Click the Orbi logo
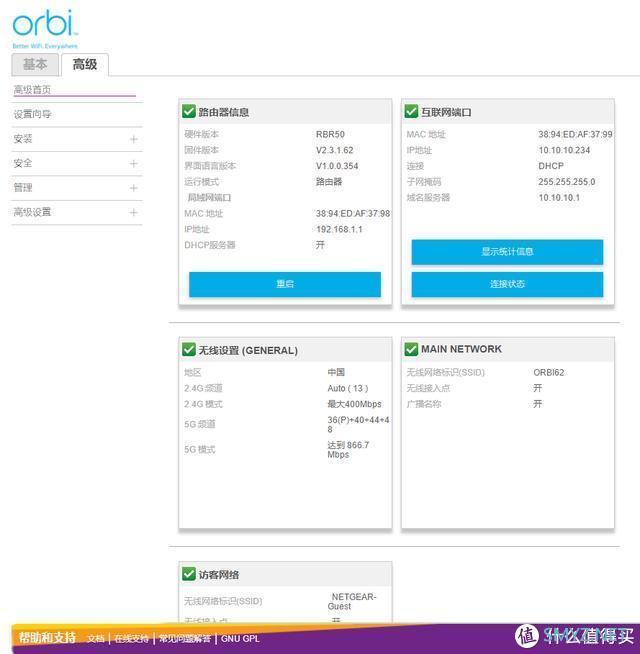640x654 pixels. [45, 28]
